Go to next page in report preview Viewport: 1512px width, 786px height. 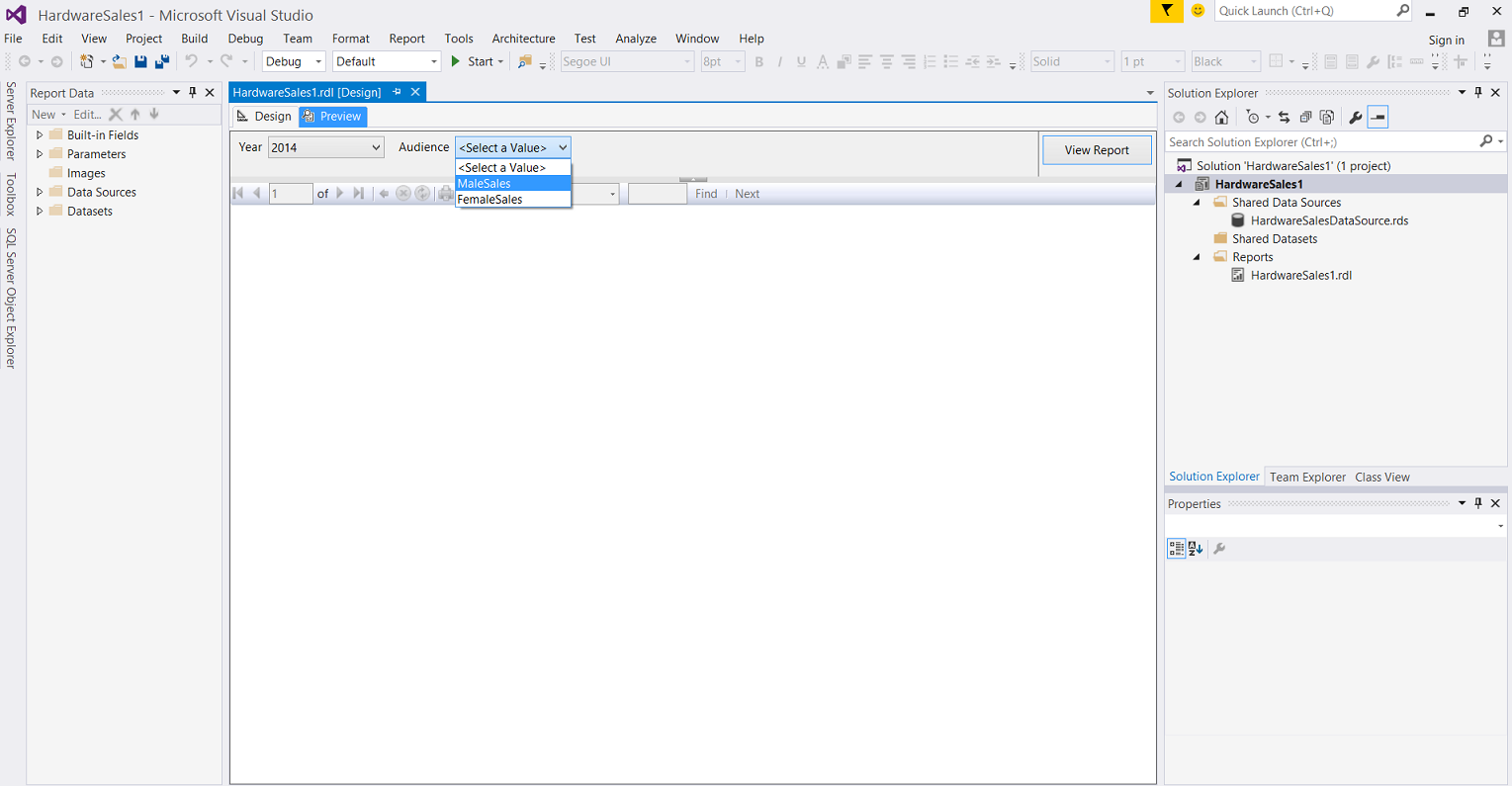pyautogui.click(x=340, y=194)
